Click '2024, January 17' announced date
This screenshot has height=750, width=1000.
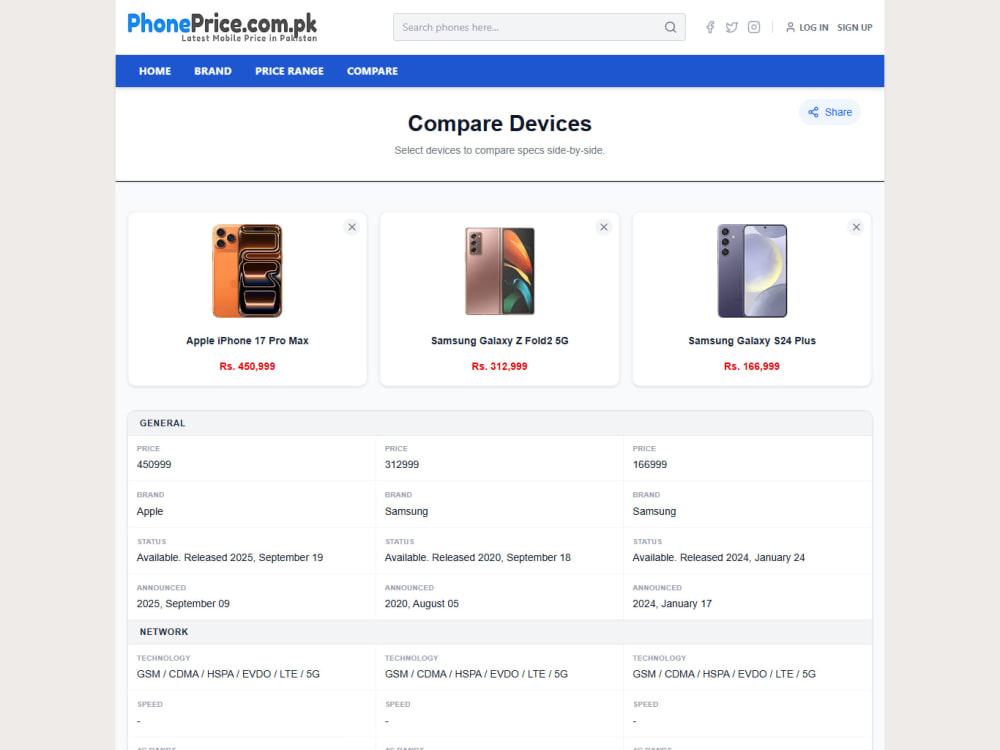672,604
